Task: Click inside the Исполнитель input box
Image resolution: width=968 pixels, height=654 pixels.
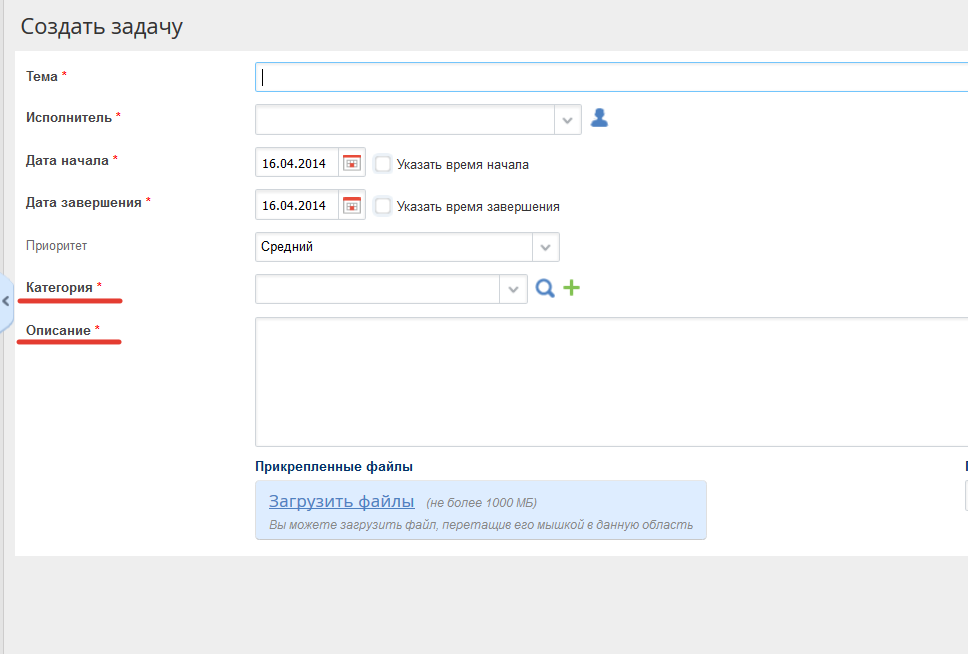Action: pos(405,119)
